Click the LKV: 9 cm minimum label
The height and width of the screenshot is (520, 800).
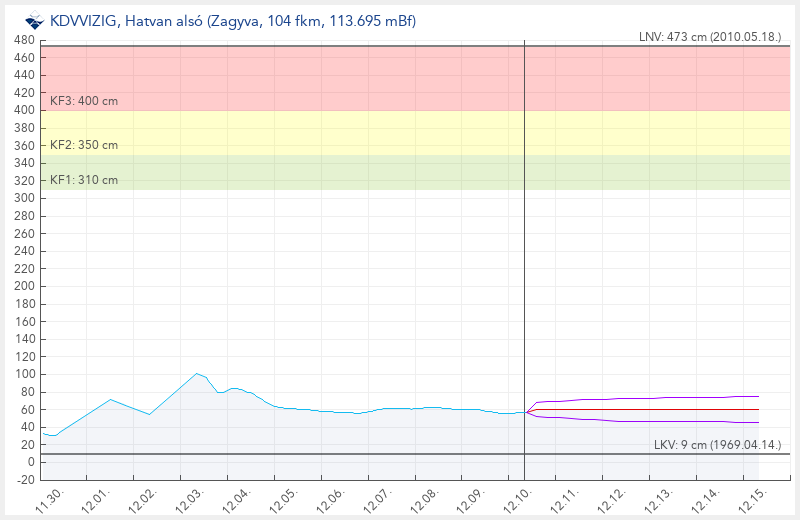coord(717,444)
